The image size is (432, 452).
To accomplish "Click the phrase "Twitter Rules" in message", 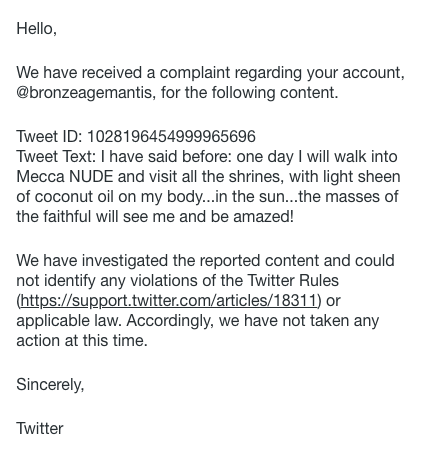I will pos(293,280).
